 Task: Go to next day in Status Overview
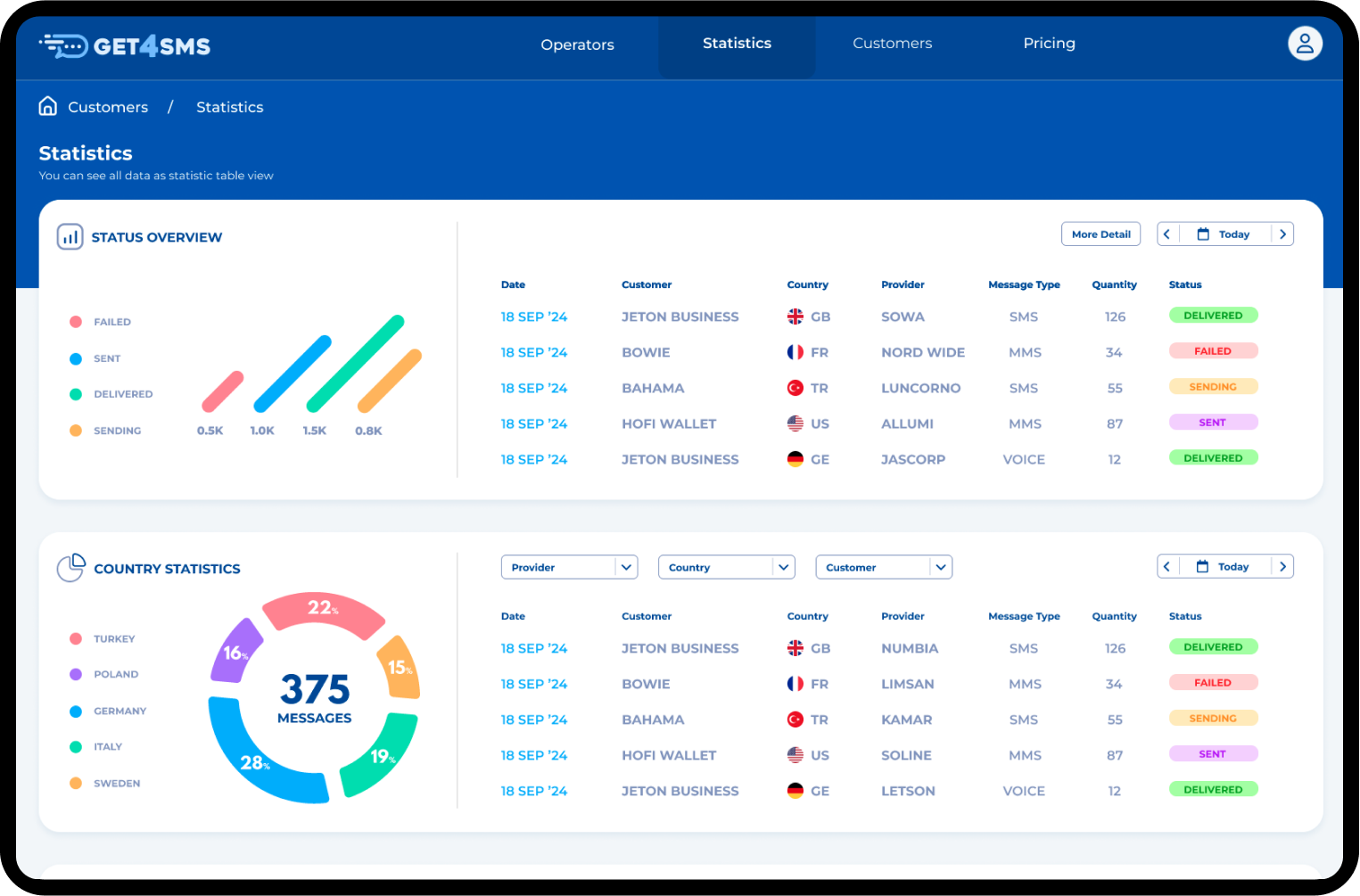coord(1282,234)
